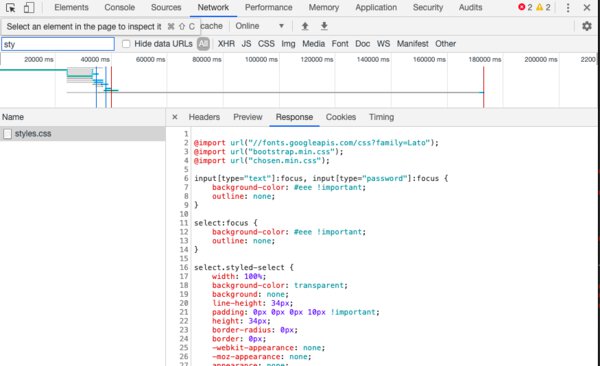Image resolution: width=600 pixels, height=366 pixels.
Task: Filter requests by JS
Action: (x=246, y=44)
